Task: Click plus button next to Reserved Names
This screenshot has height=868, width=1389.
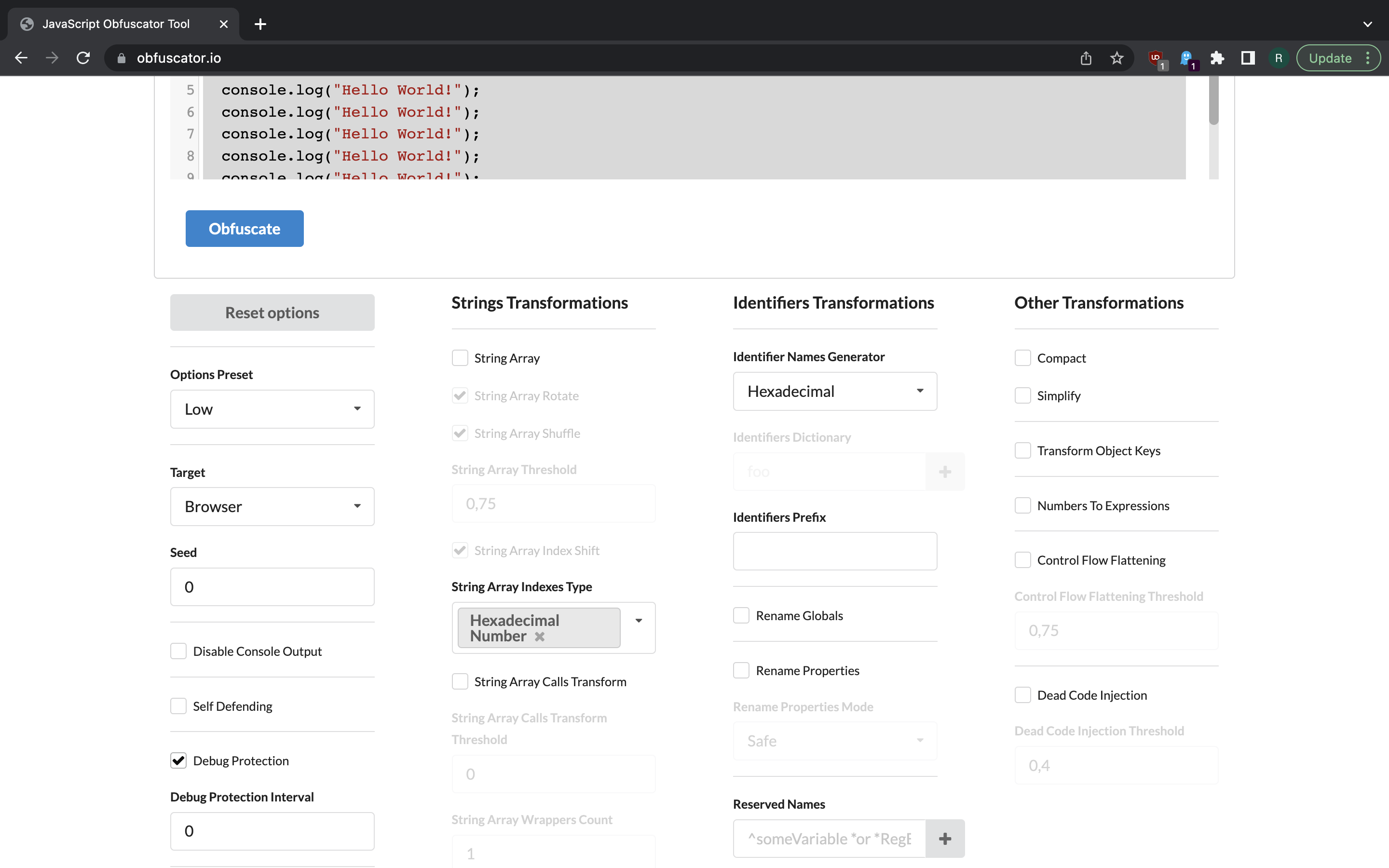Action: tap(945, 839)
